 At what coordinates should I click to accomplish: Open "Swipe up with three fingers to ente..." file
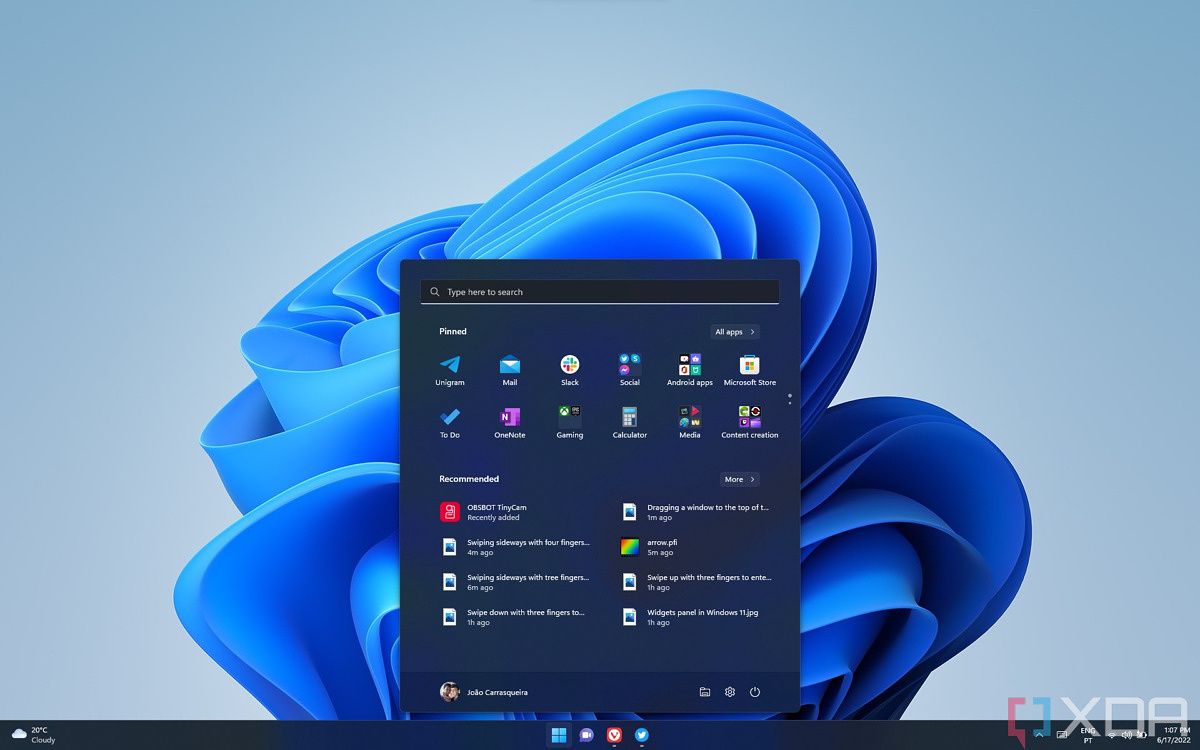(695, 582)
